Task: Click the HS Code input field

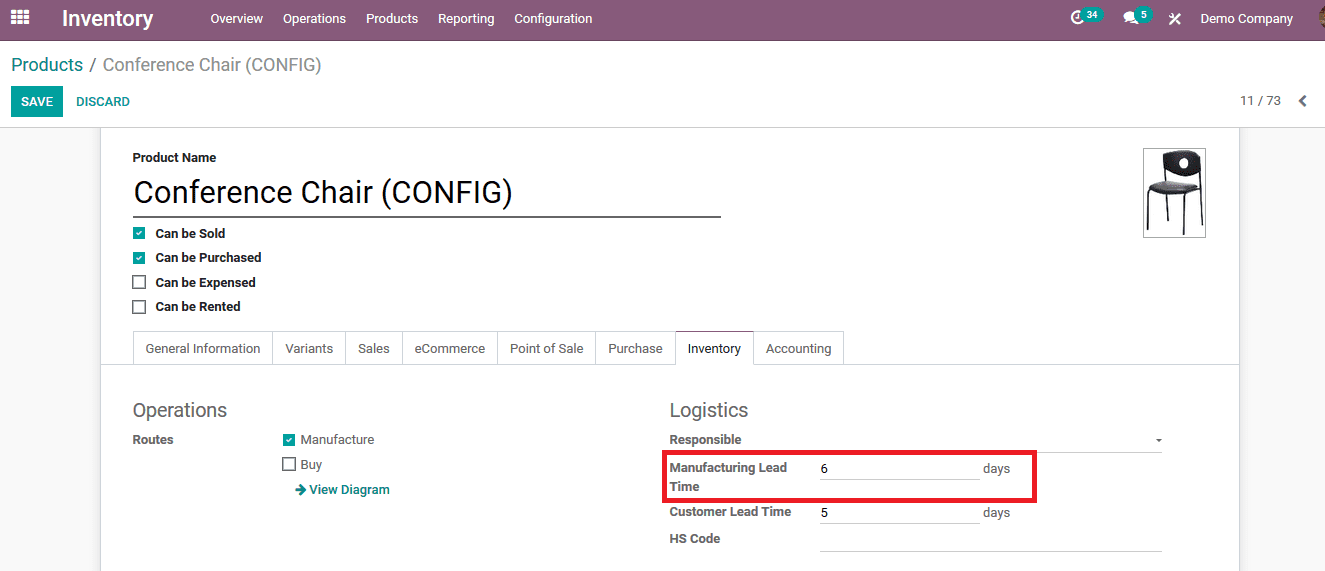Action: (x=990, y=540)
